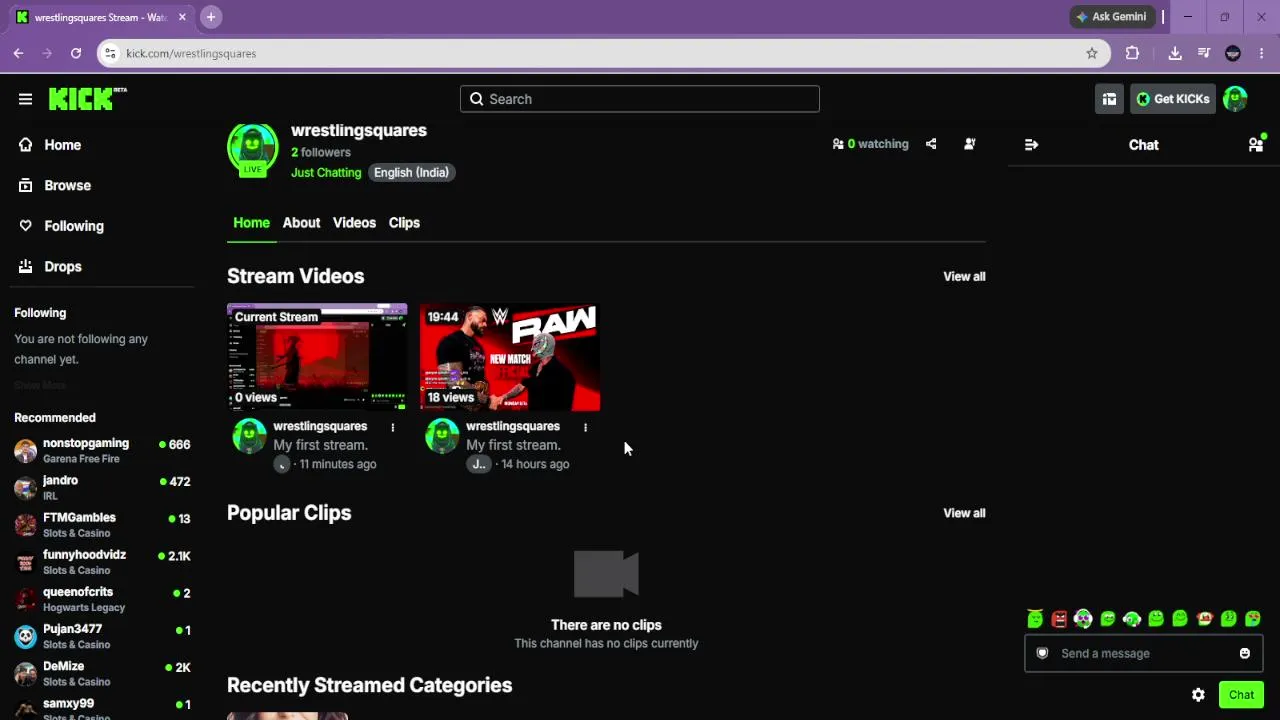Share the wrestlingsquares channel
Image resolution: width=1280 pixels, height=720 pixels.
(931, 144)
